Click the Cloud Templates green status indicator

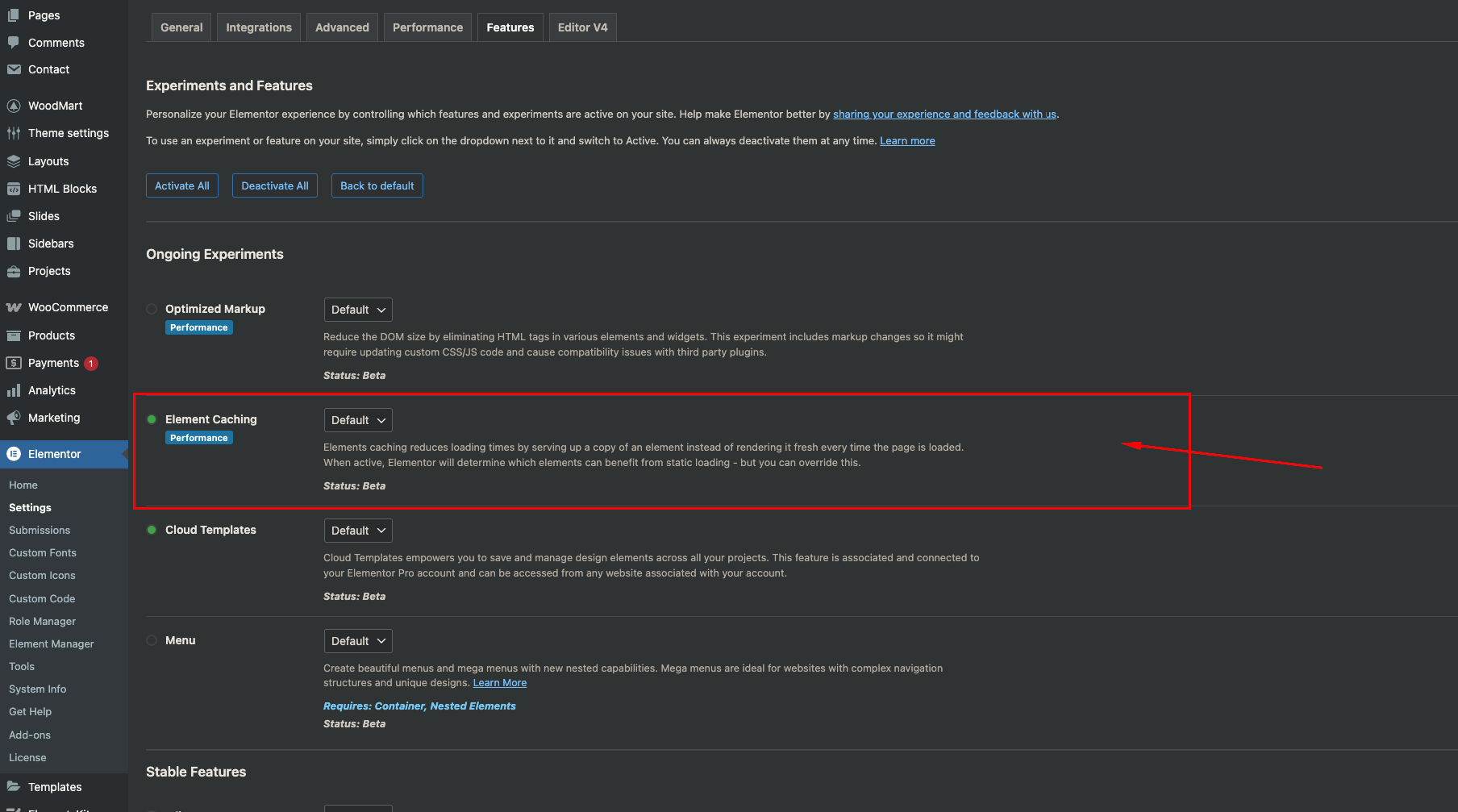click(152, 530)
